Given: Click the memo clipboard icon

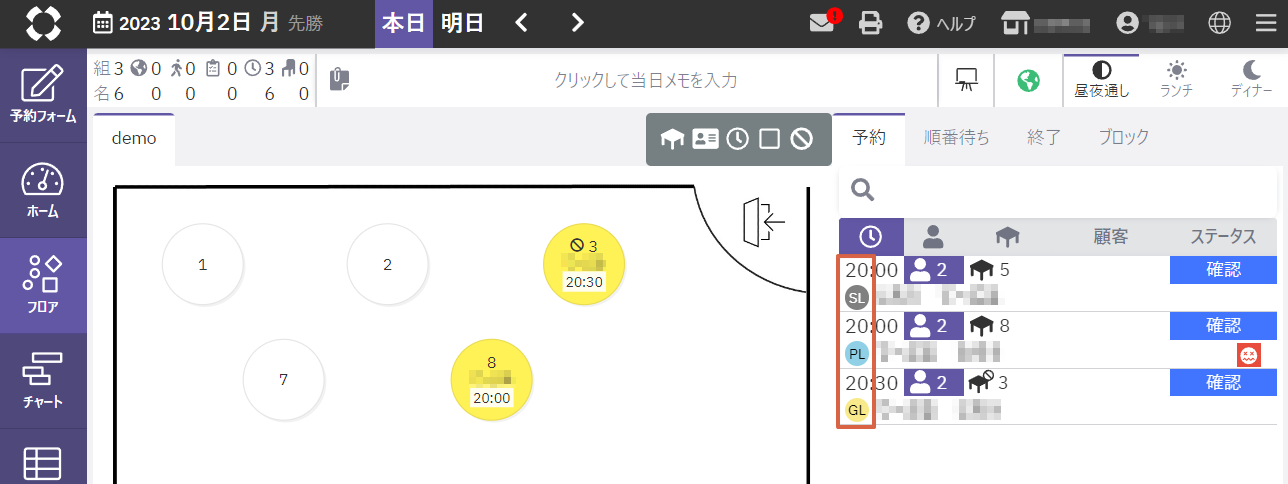Looking at the screenshot, I should click(x=339, y=80).
